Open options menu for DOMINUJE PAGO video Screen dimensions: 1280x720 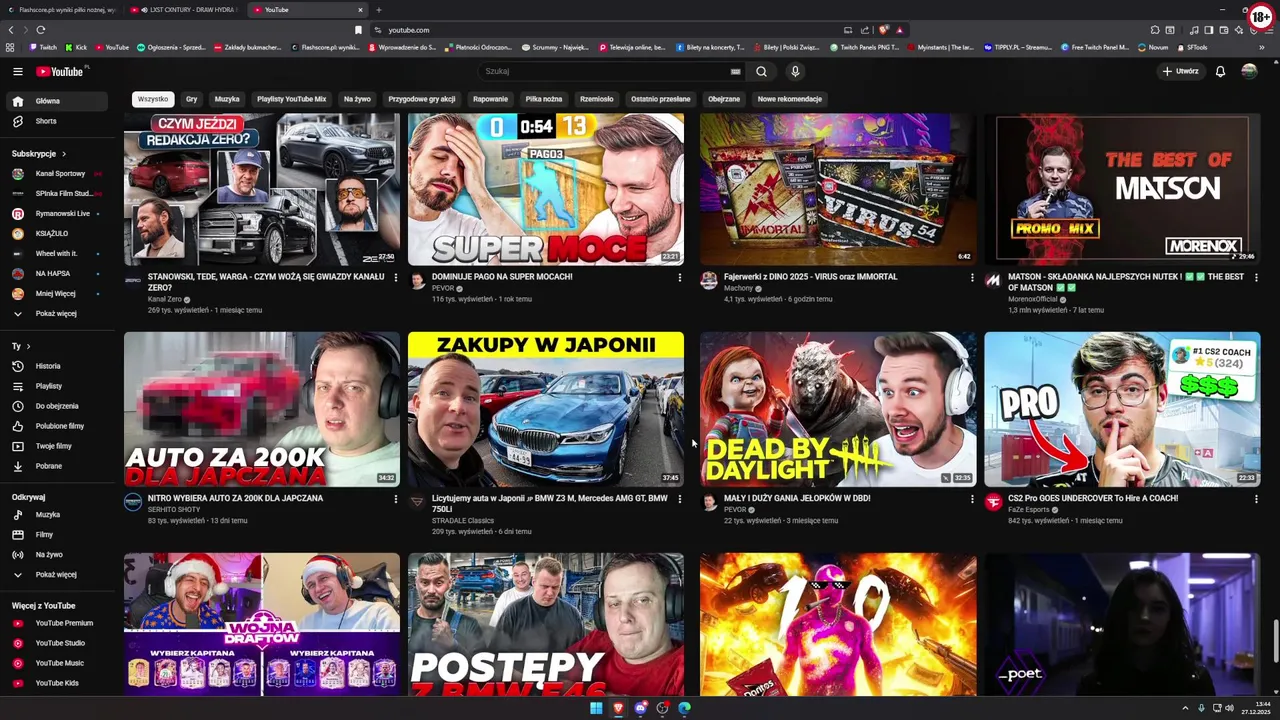click(x=680, y=278)
